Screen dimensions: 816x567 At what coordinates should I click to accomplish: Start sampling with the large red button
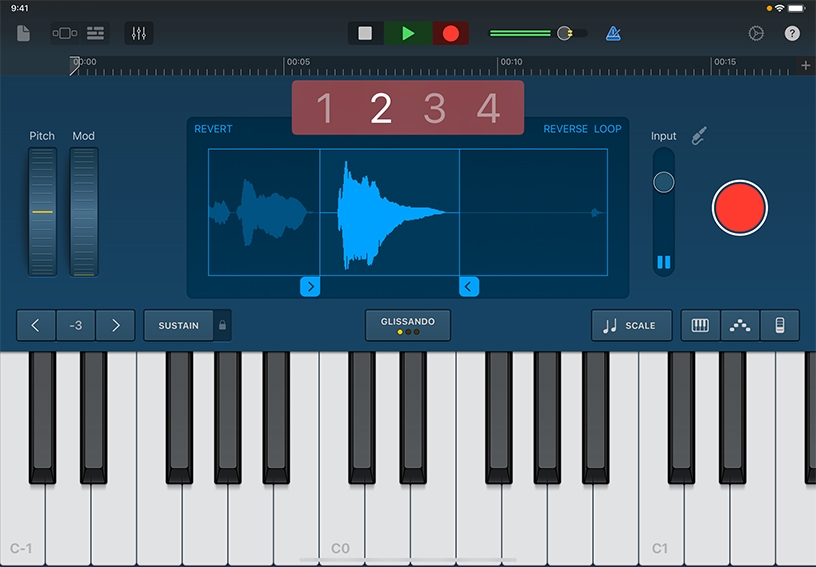739,209
